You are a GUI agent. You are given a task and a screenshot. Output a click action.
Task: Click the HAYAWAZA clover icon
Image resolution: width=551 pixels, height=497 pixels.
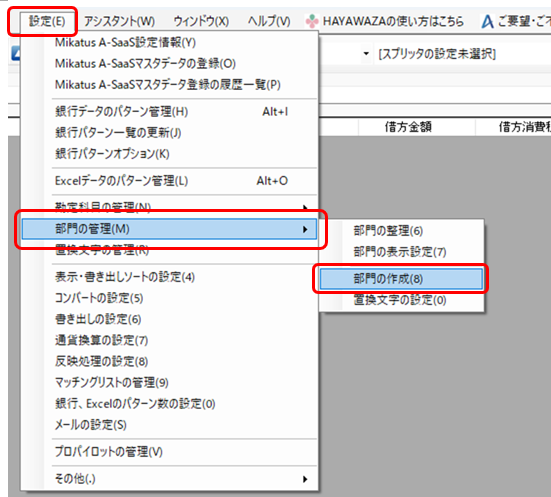[x=312, y=21]
